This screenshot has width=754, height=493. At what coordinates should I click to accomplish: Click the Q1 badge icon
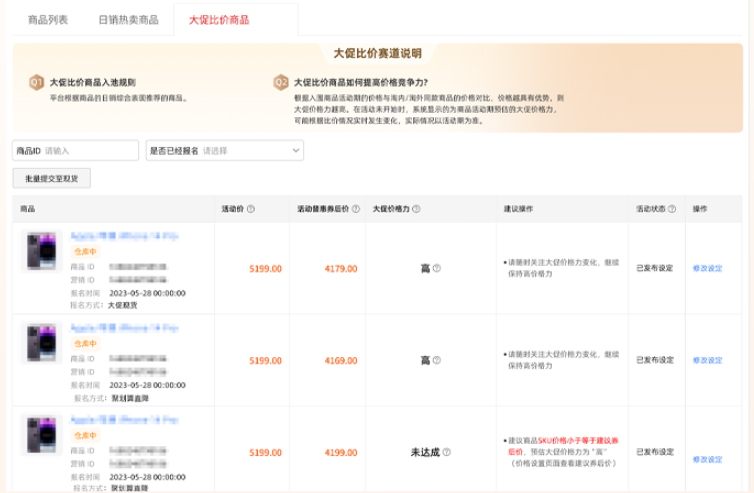click(x=37, y=82)
